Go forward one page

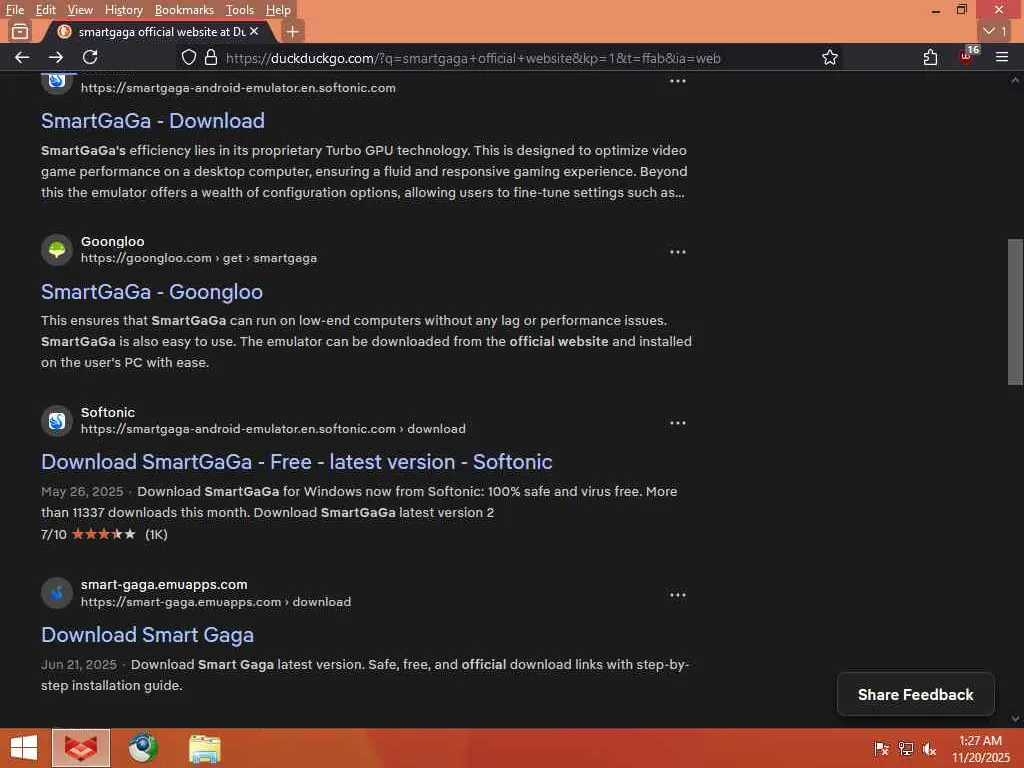pyautogui.click(x=56, y=57)
